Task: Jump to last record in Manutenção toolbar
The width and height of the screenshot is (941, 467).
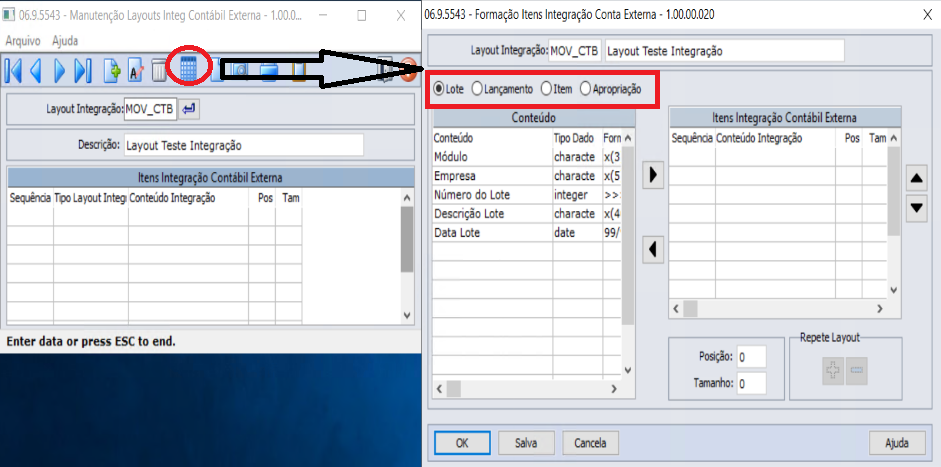Action: click(x=83, y=70)
